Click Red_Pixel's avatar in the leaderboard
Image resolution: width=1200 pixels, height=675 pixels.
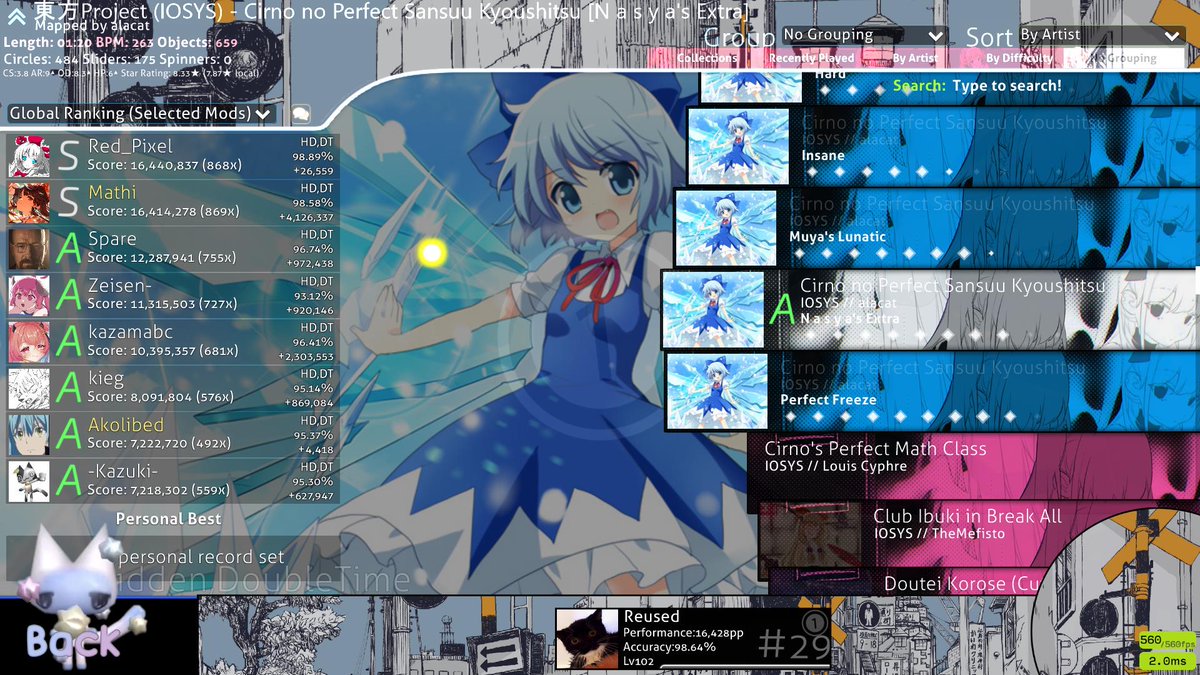tap(29, 157)
